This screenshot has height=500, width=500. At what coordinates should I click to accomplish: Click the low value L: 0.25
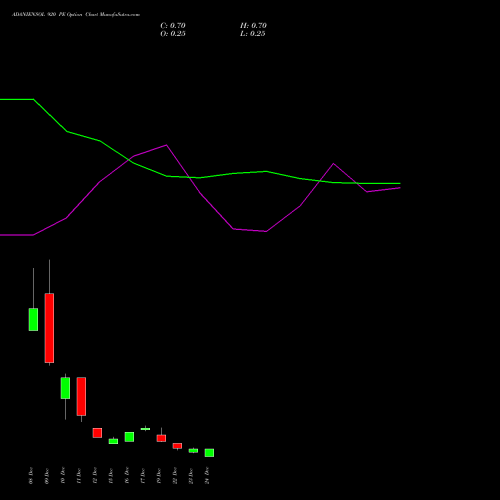point(253,34)
